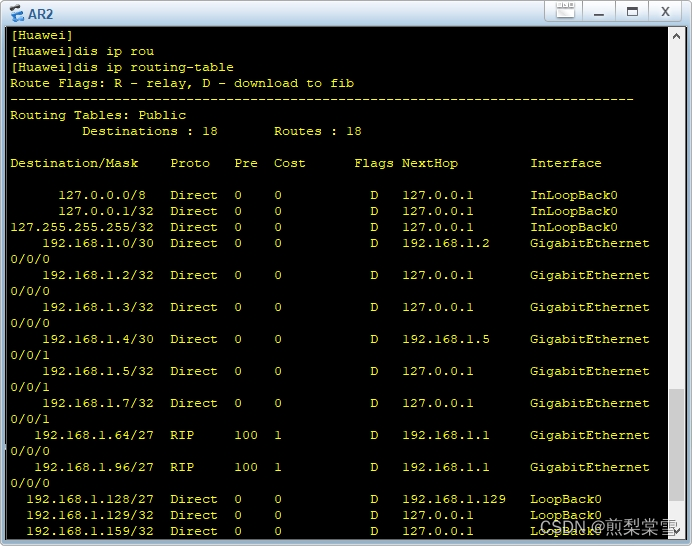Click 'RIP' in the 192.168.1.64/27 row
The height and width of the screenshot is (546, 692).
[x=182, y=435]
